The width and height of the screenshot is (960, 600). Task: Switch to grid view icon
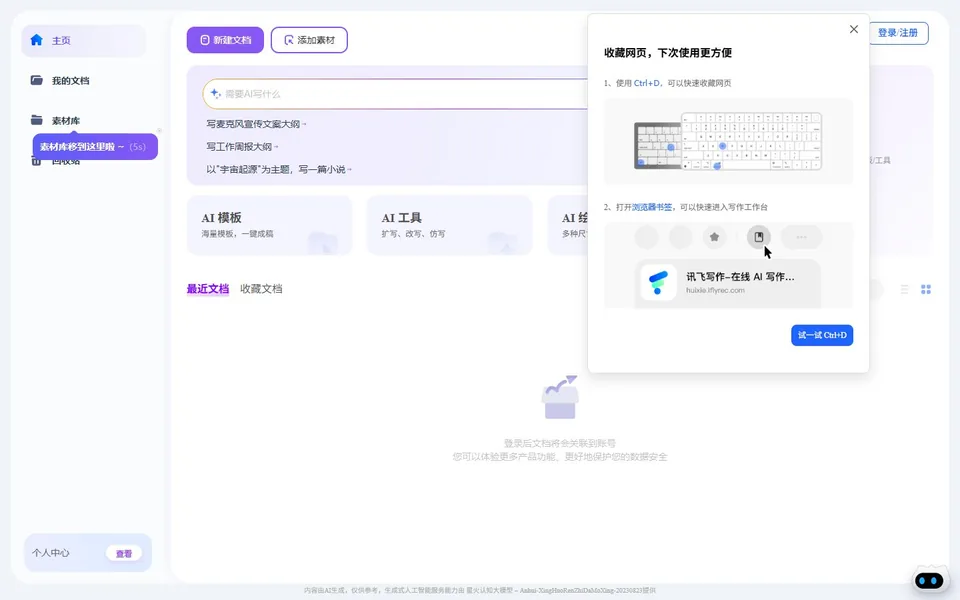pyautogui.click(x=926, y=289)
